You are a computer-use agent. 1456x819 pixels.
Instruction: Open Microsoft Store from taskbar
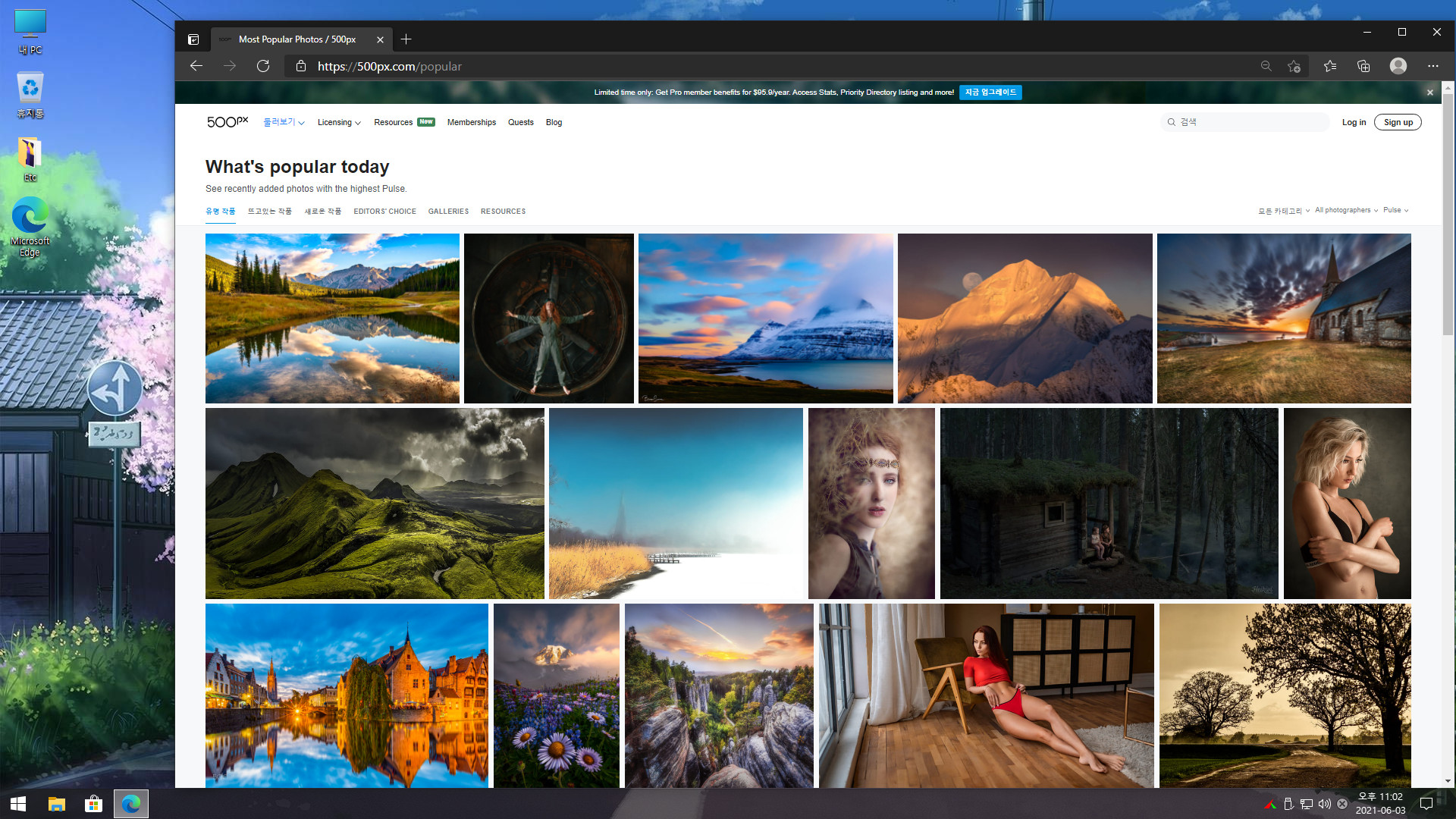click(x=93, y=804)
